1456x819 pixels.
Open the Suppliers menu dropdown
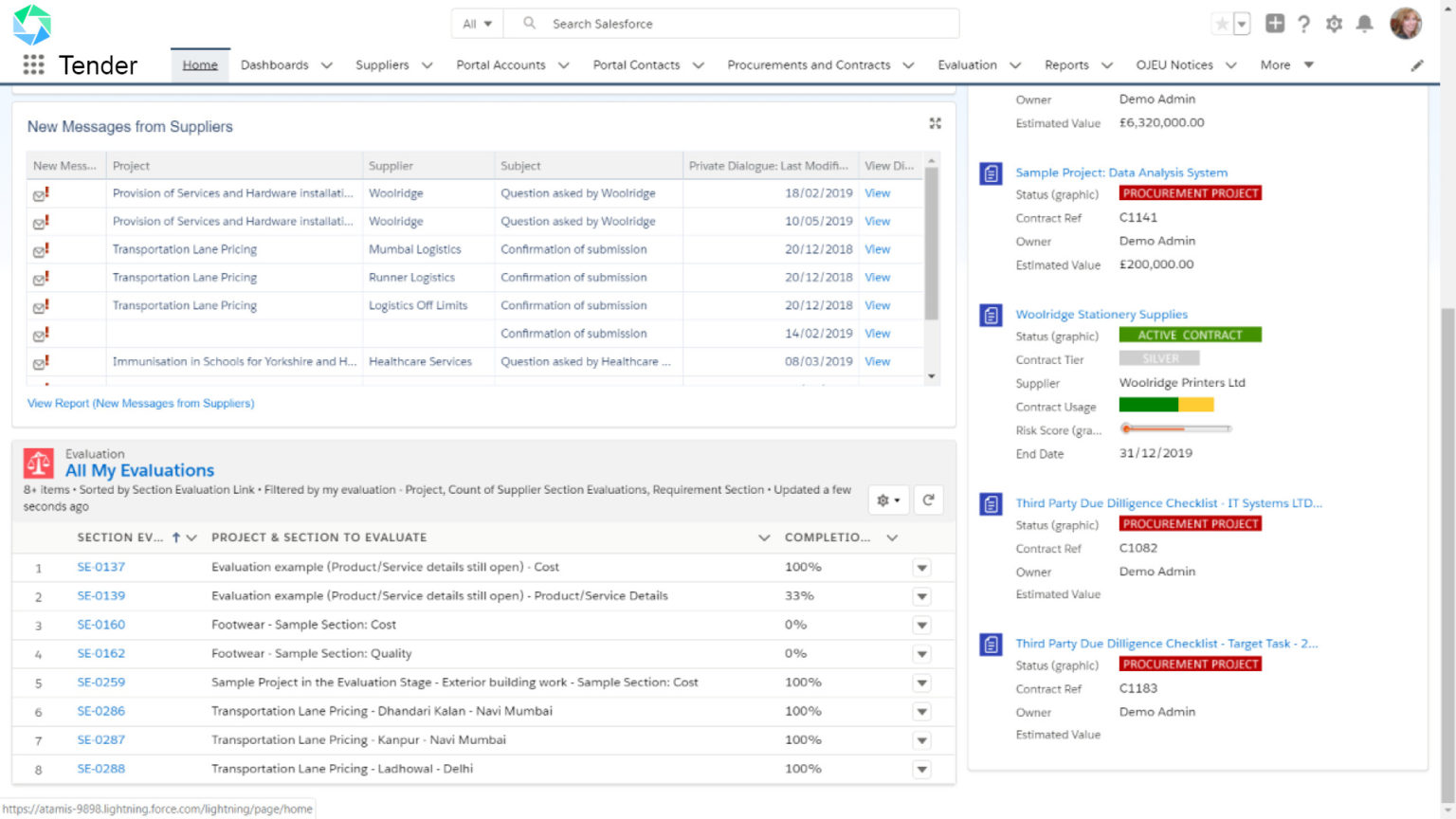(393, 64)
